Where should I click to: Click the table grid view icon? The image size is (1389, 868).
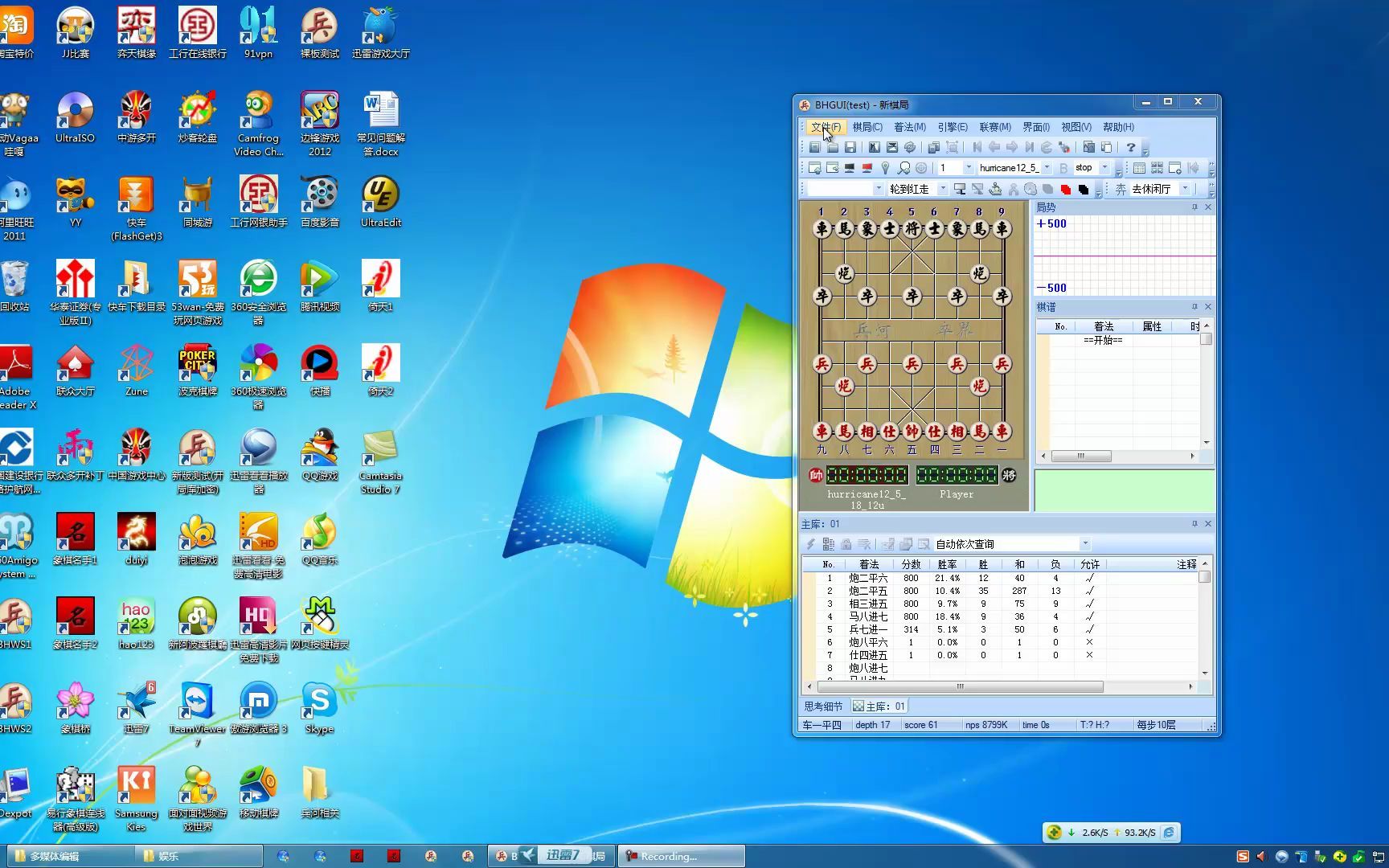point(1139,168)
